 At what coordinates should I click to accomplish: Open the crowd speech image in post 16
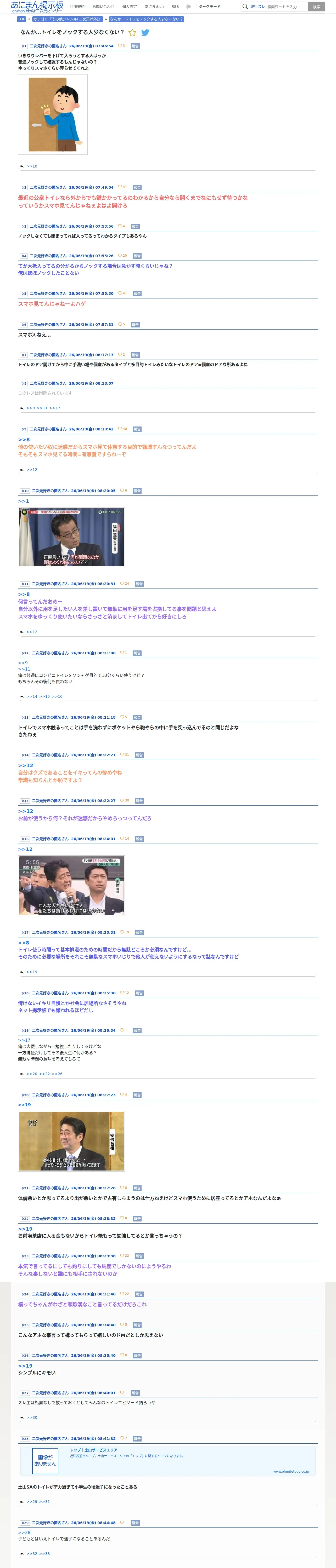tap(71, 886)
